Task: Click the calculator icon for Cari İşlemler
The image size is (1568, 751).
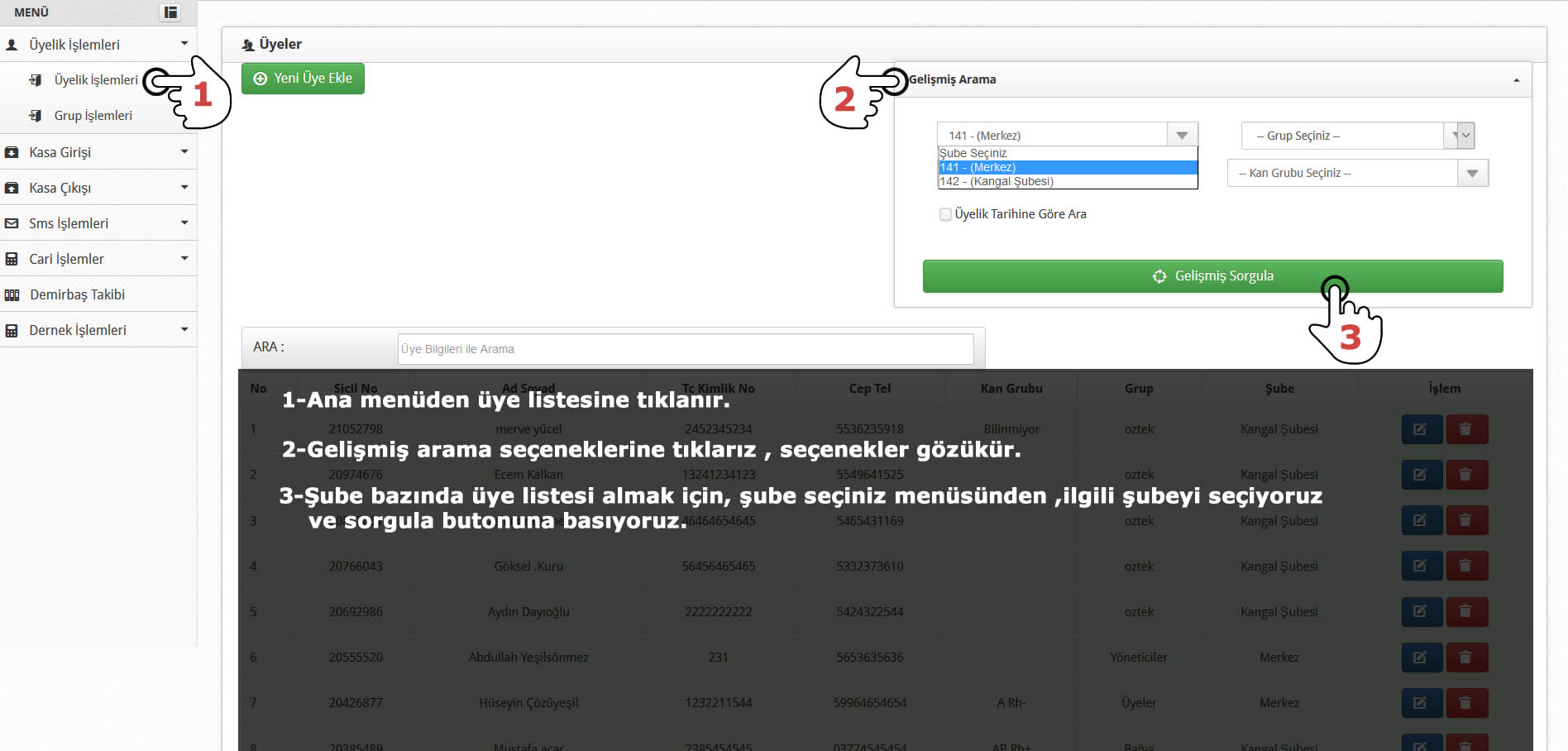Action: [x=12, y=259]
